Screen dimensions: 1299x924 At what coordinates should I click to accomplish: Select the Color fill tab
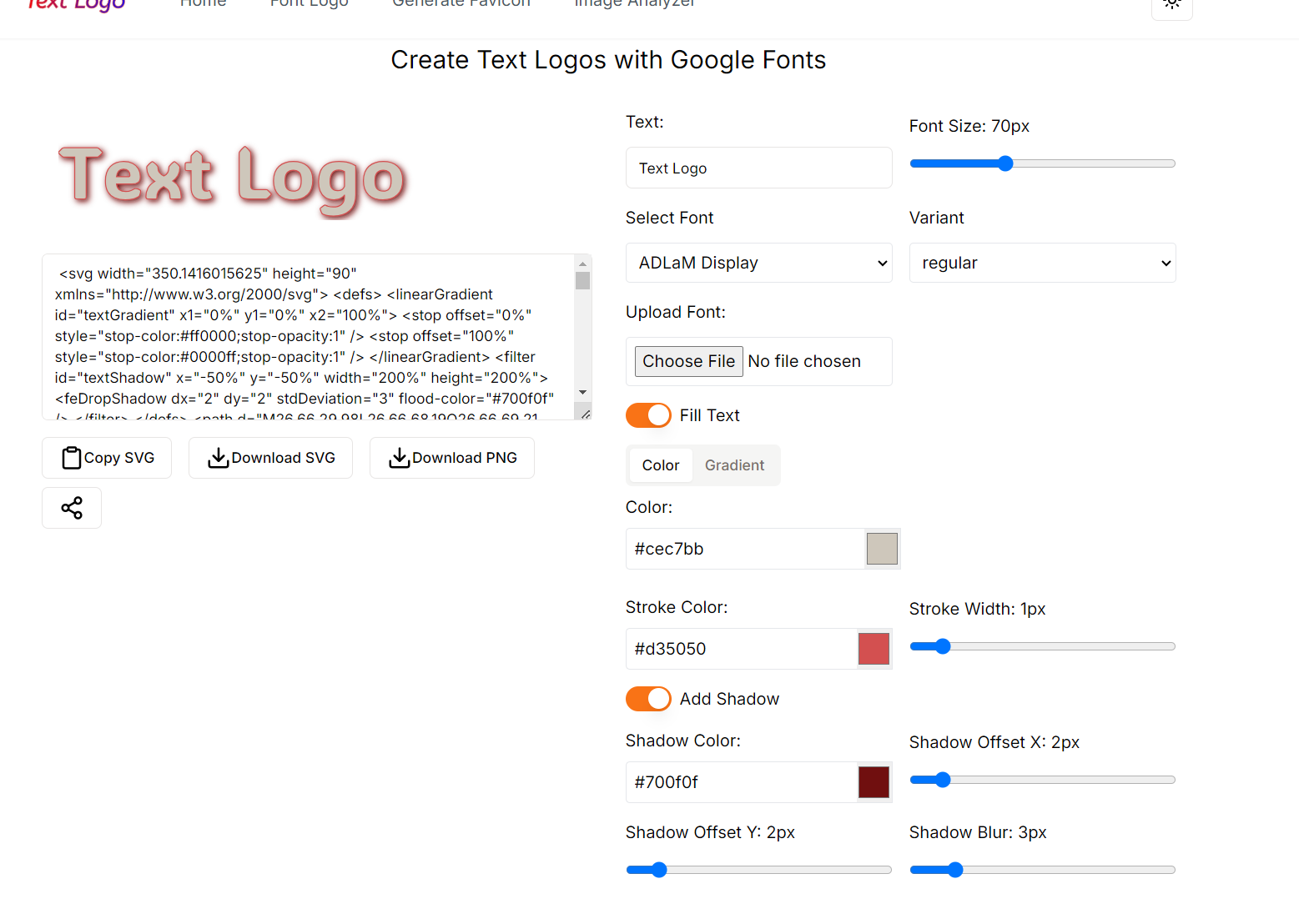coord(660,465)
